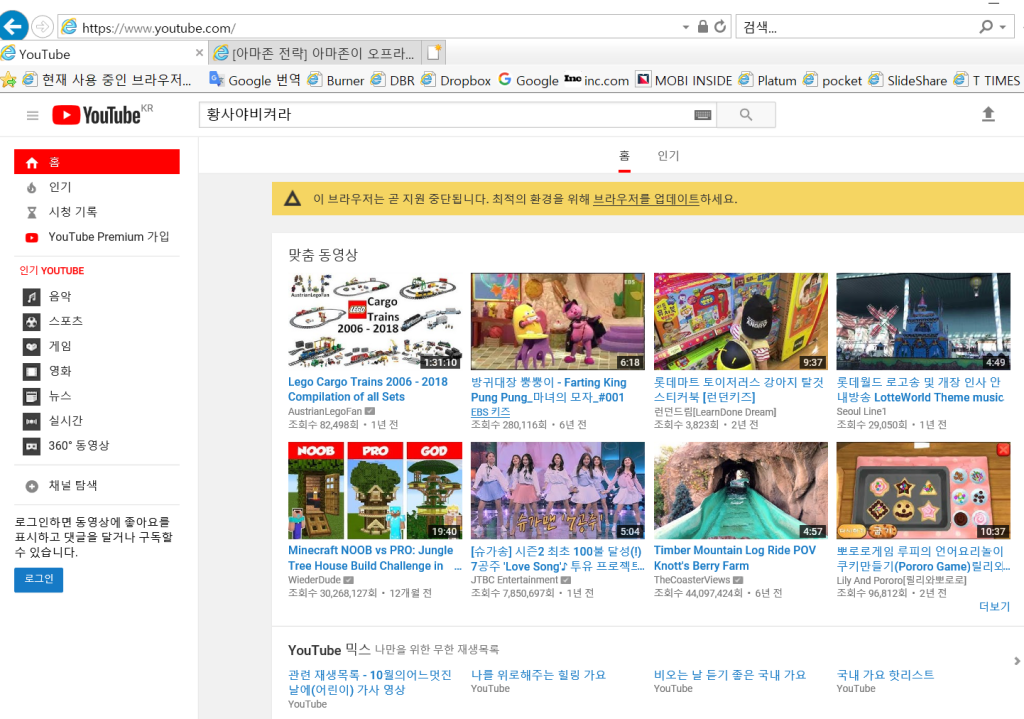Viewport: 1024px width, 719px height.
Task: Switch to the 인기 tab
Action: (x=668, y=155)
